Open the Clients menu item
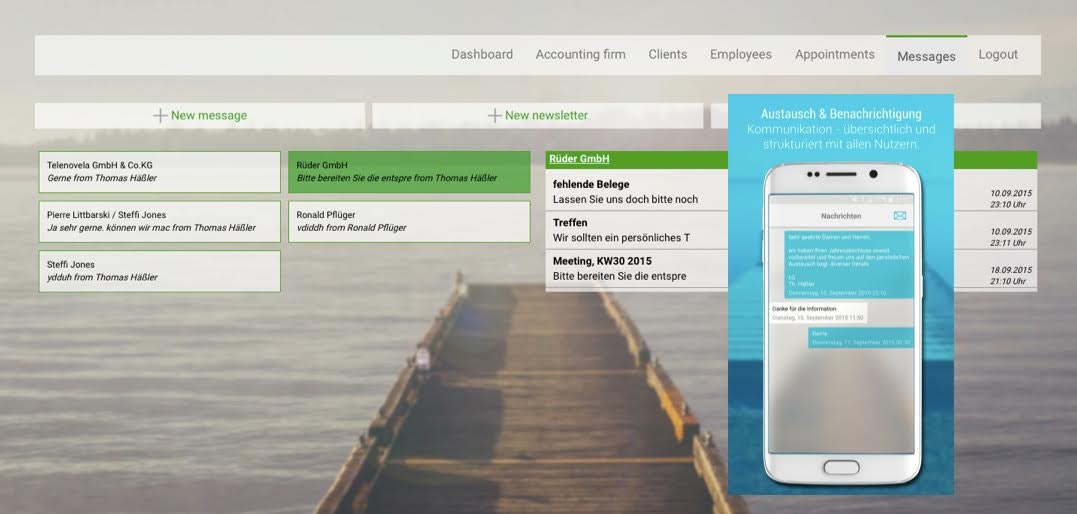1077x514 pixels. (x=668, y=54)
